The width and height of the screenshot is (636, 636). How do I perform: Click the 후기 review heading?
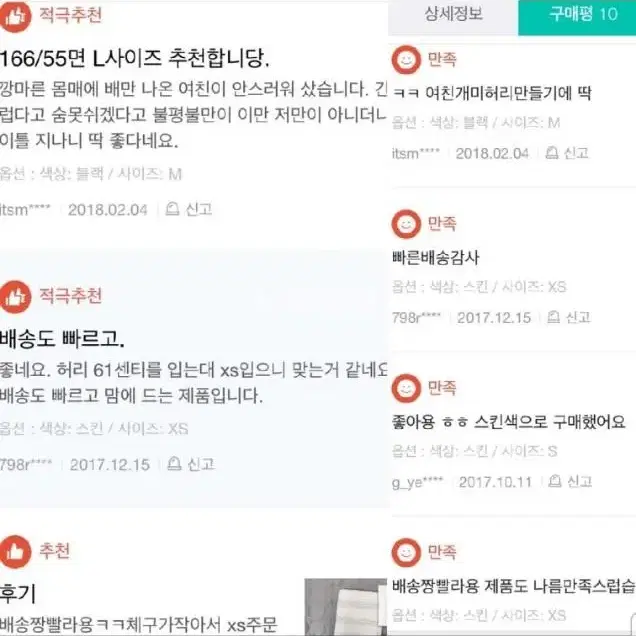18,593
